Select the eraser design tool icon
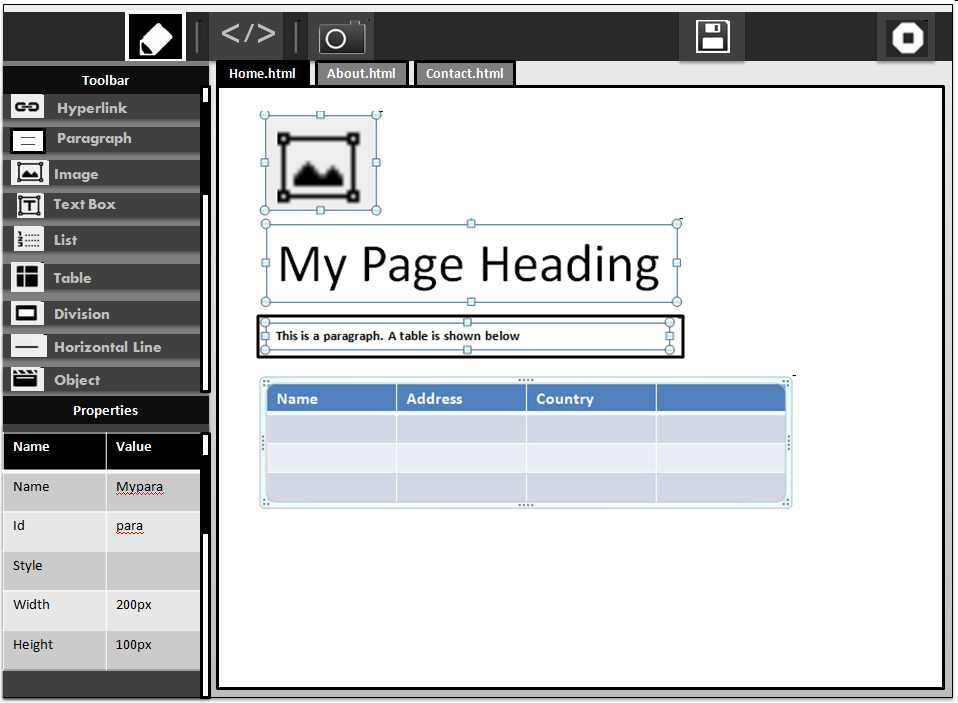 pyautogui.click(x=155, y=37)
